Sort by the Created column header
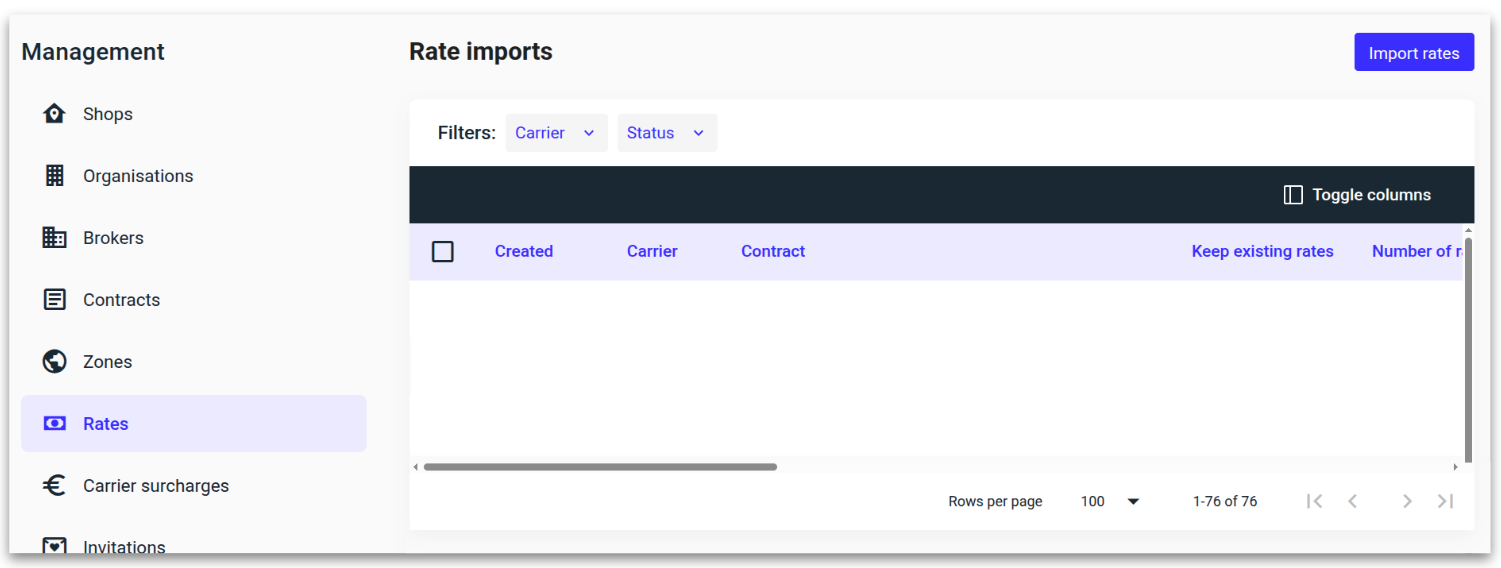The image size is (1501, 568). coord(524,252)
